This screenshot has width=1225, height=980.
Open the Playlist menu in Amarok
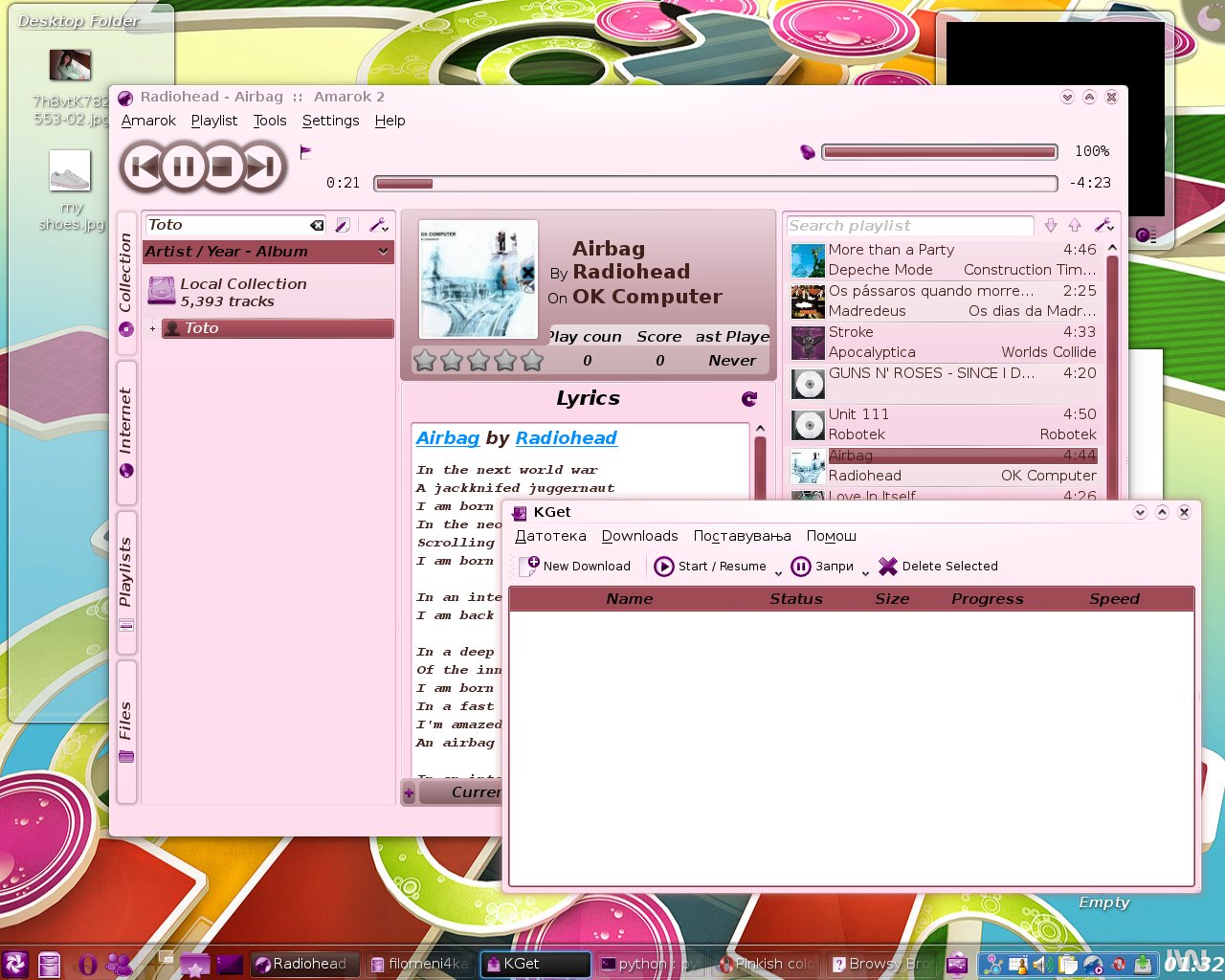(x=214, y=121)
